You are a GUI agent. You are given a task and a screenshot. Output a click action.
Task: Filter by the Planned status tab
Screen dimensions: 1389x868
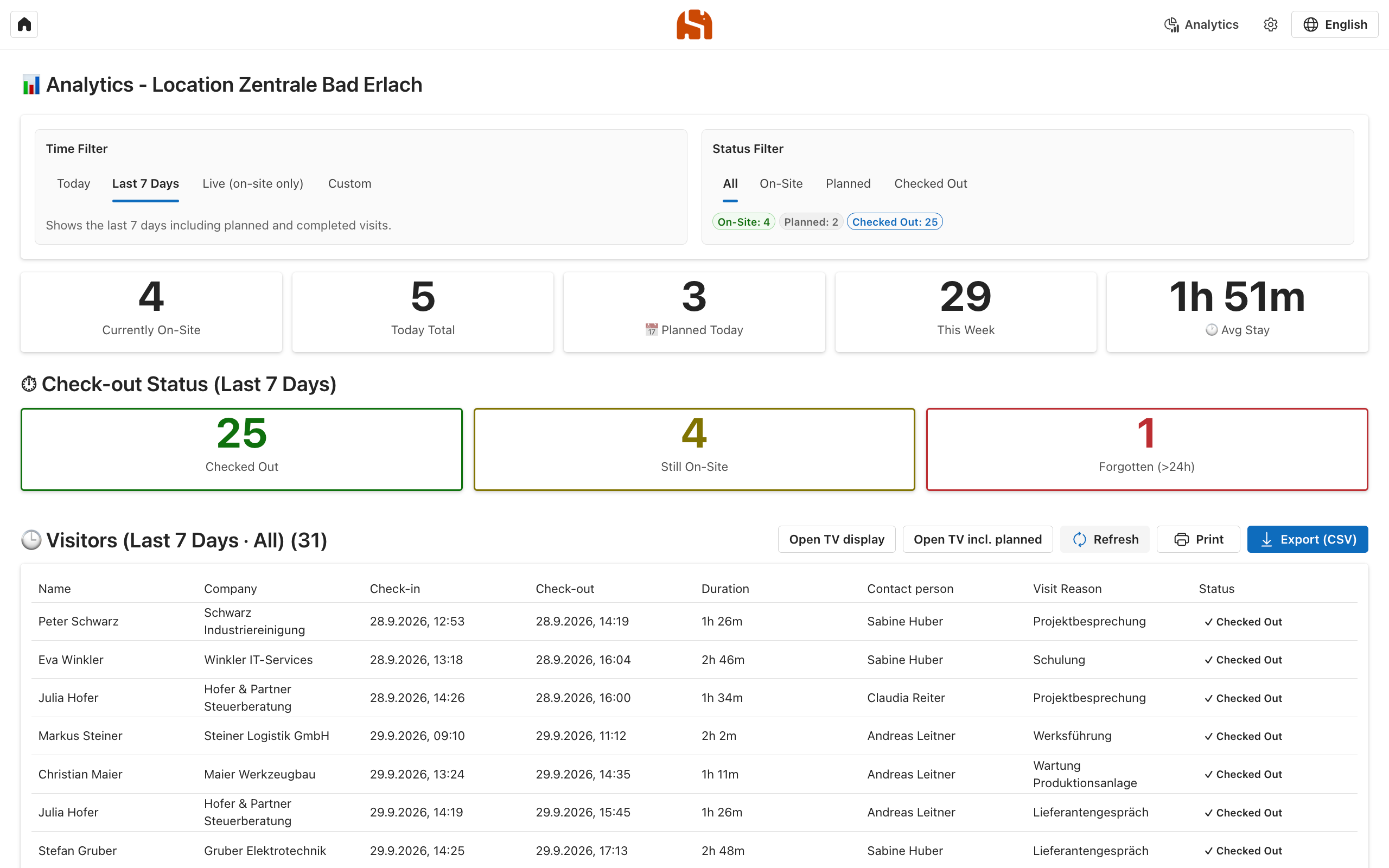[848, 184]
